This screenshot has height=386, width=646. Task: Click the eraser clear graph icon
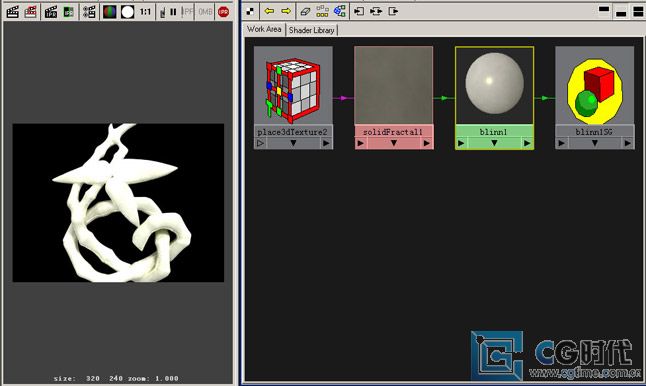tap(305, 11)
